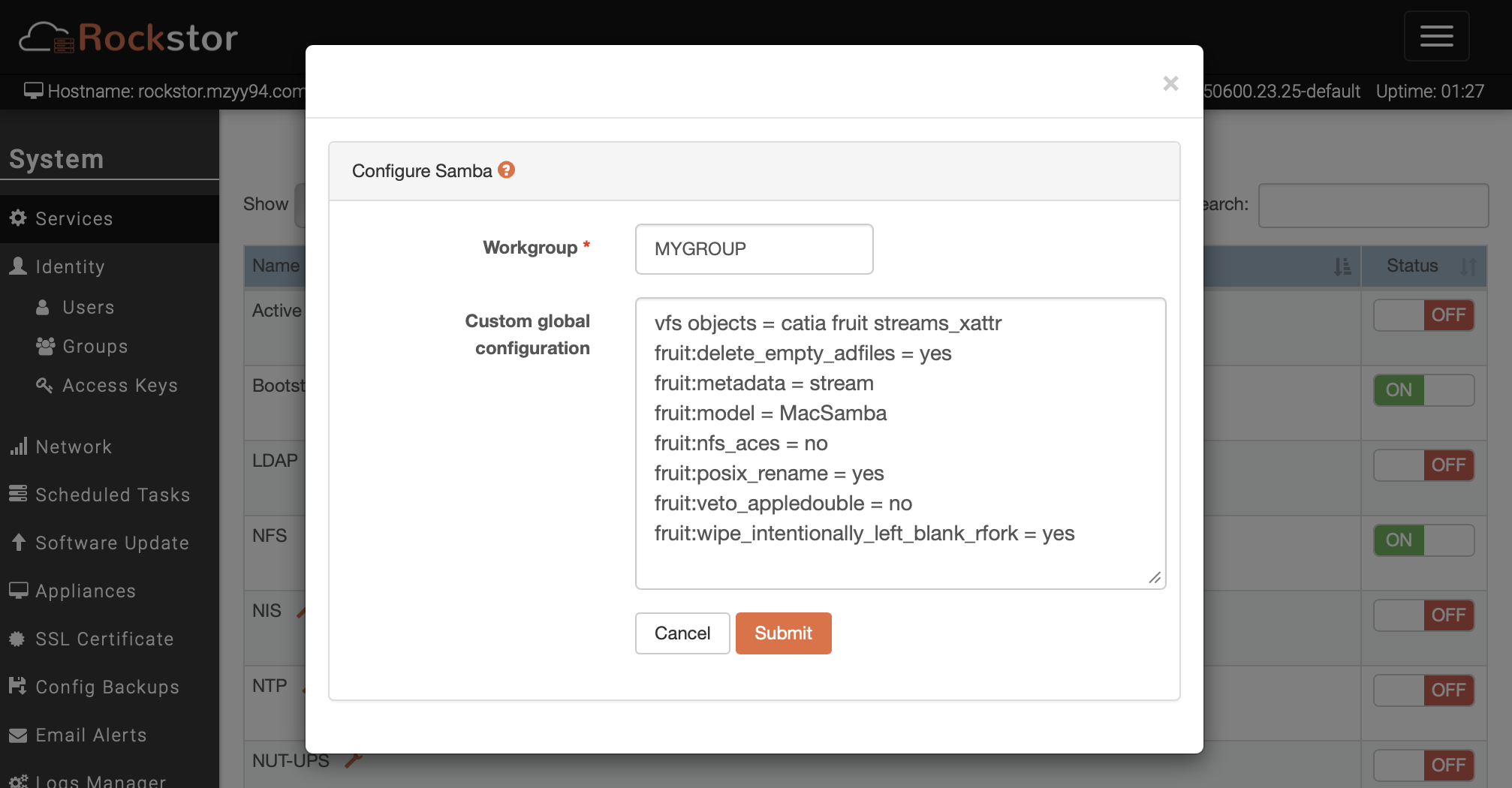This screenshot has height=788, width=1512.
Task: Click the name column sort icon
Action: pyautogui.click(x=1342, y=266)
